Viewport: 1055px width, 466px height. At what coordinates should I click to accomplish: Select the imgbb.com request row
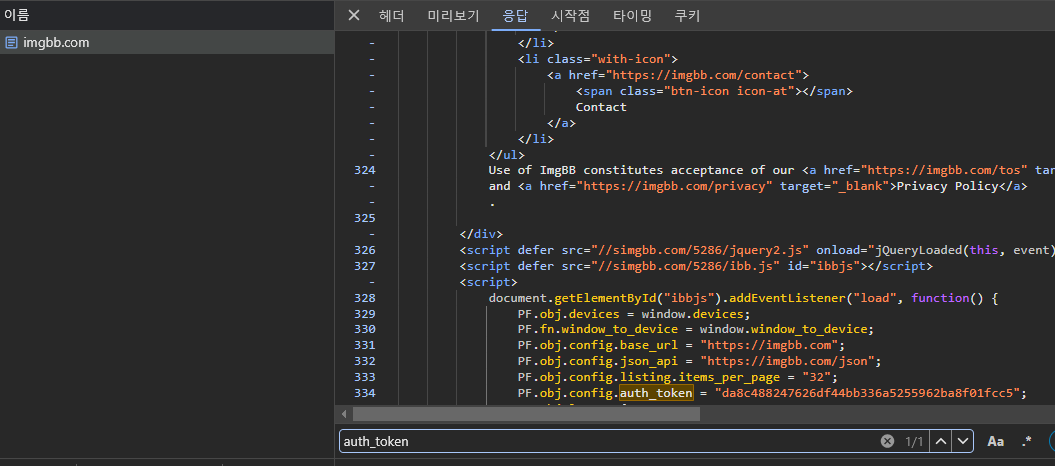click(x=167, y=42)
